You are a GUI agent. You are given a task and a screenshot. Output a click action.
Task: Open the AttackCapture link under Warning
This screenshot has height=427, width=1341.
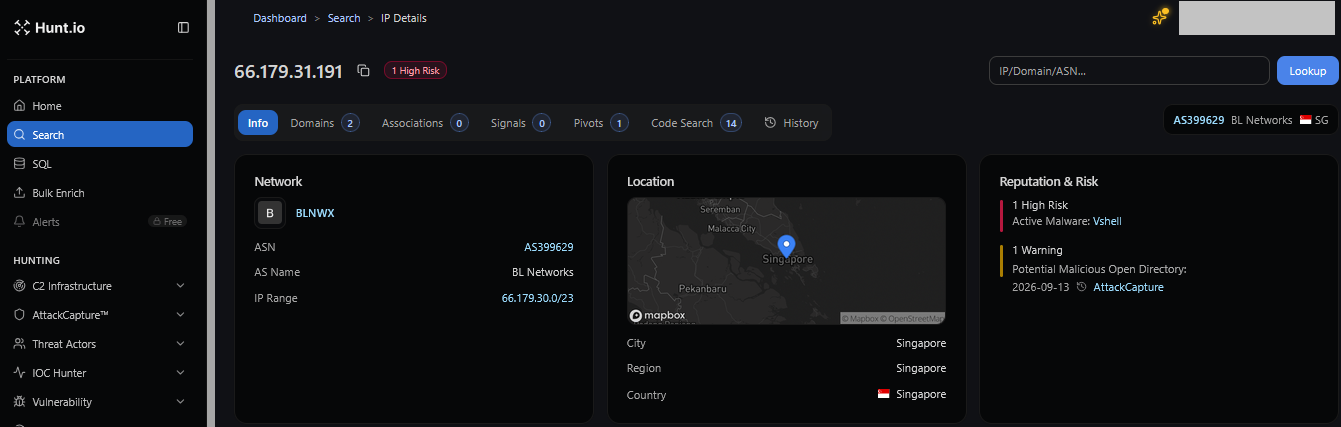pyautogui.click(x=1128, y=288)
